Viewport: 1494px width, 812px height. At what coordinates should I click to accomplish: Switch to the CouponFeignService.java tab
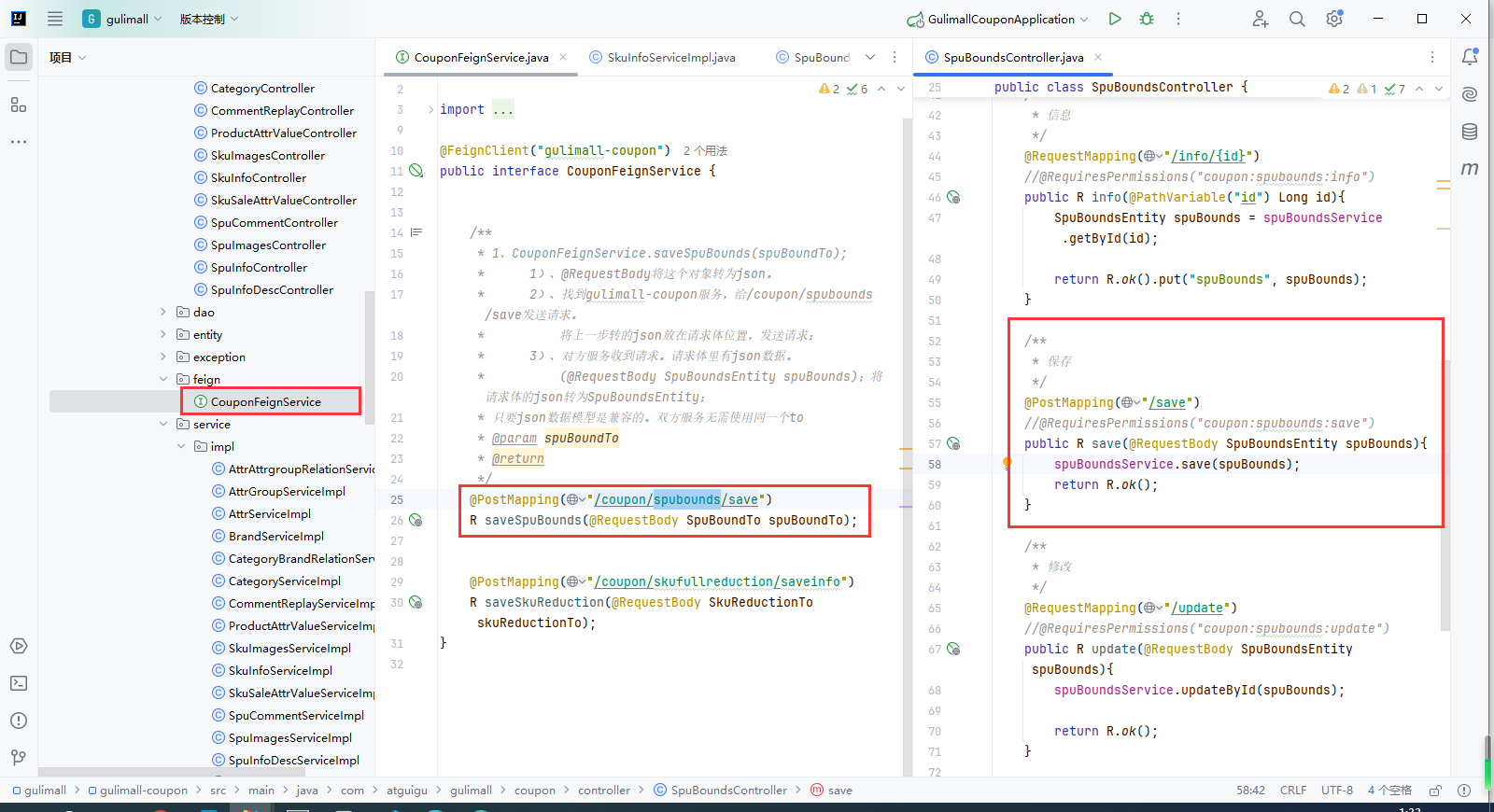[x=481, y=57]
